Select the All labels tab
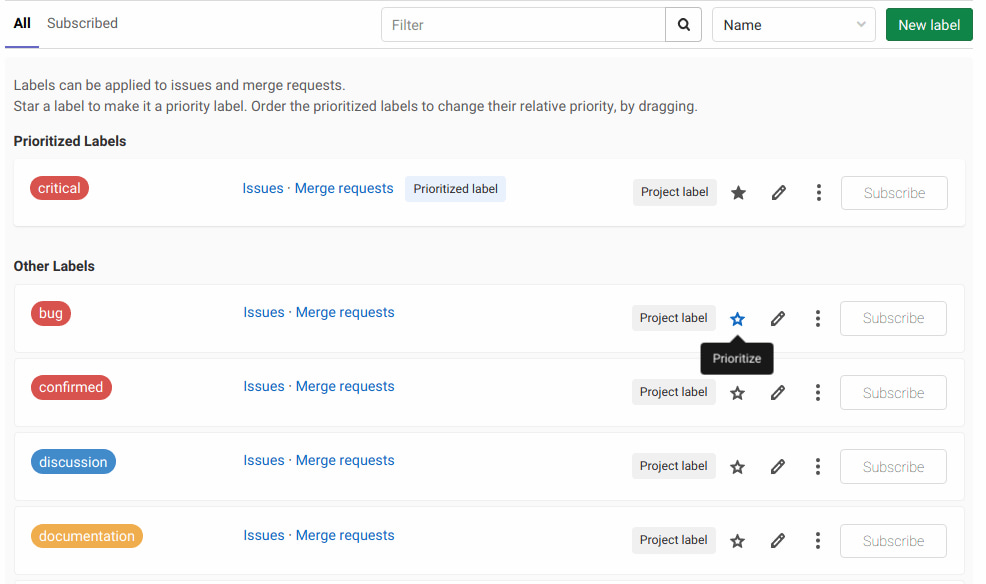 [x=21, y=22]
